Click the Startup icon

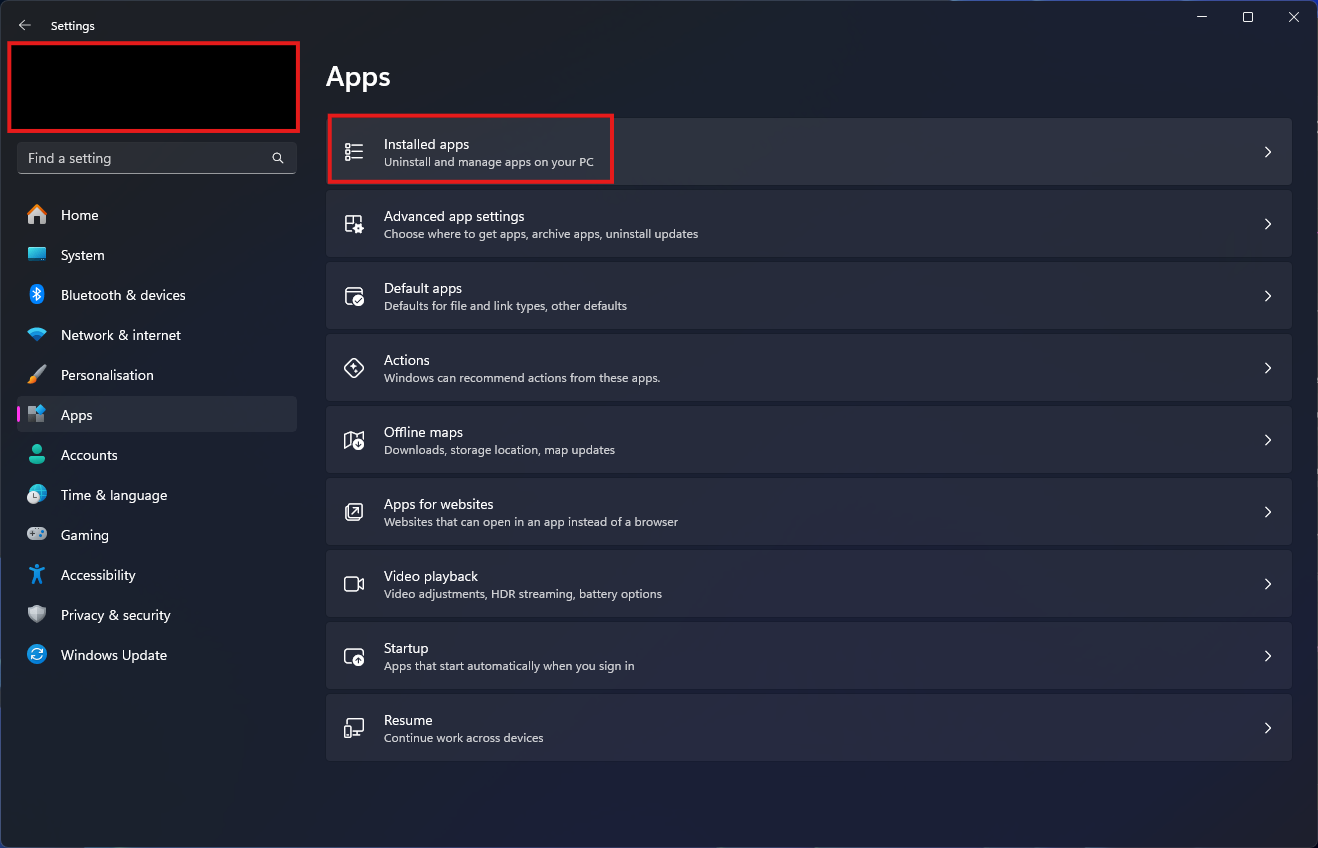[354, 656]
